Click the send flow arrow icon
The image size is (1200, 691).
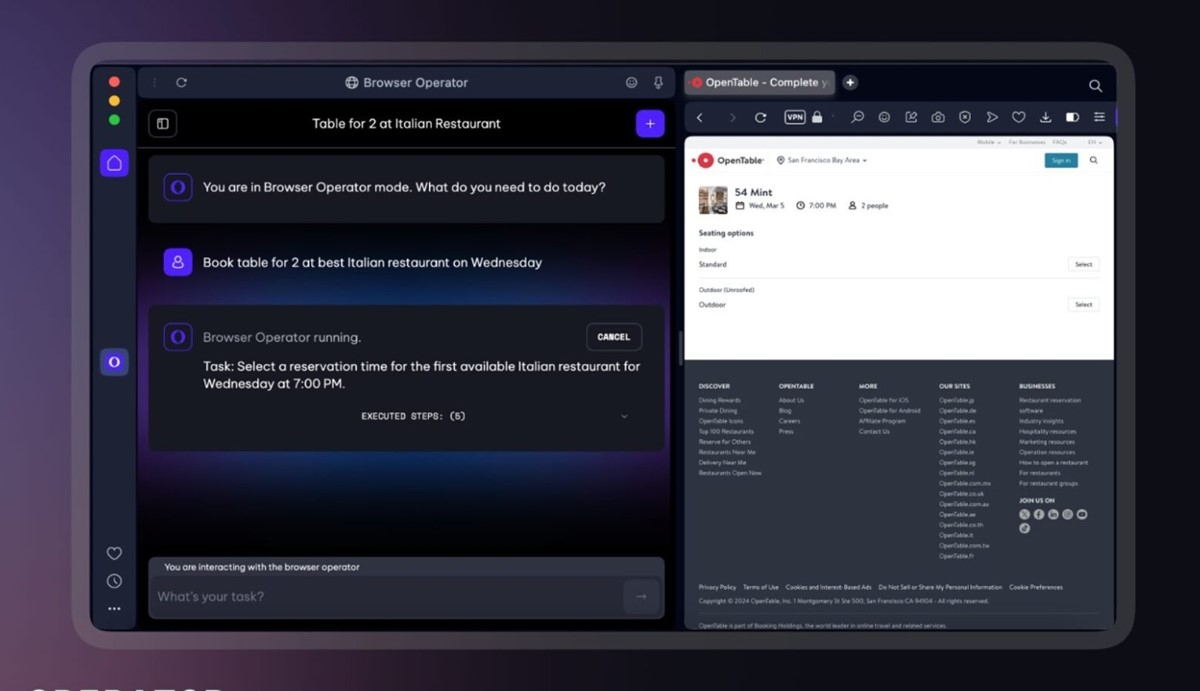coord(992,117)
